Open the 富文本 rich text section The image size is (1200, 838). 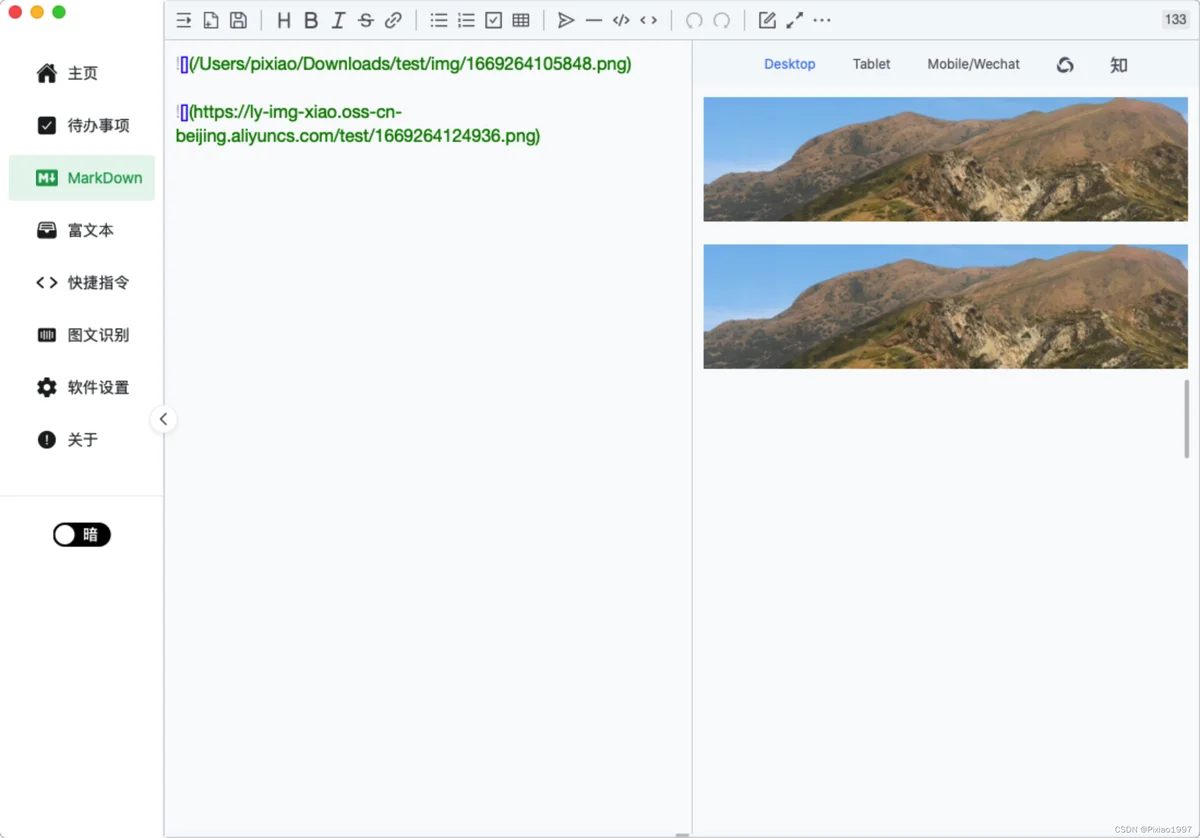coord(82,230)
